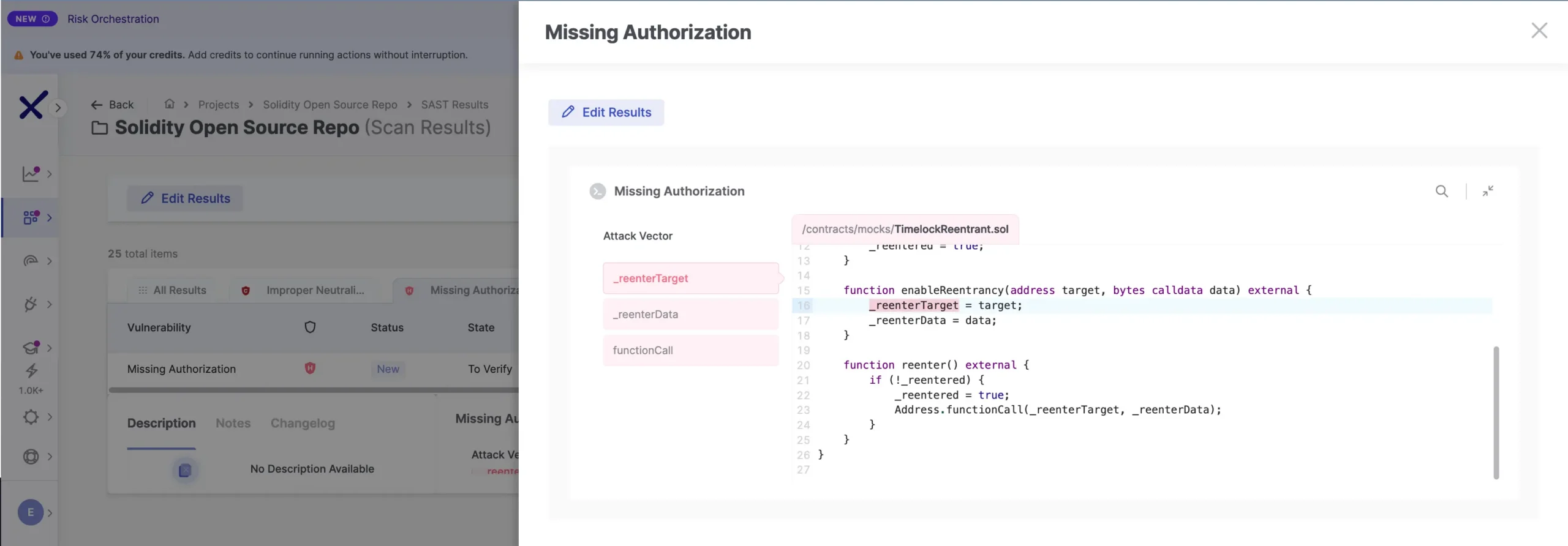1568x546 pixels.
Task: Expand the radar sidebar chevron
Action: [x=50, y=261]
